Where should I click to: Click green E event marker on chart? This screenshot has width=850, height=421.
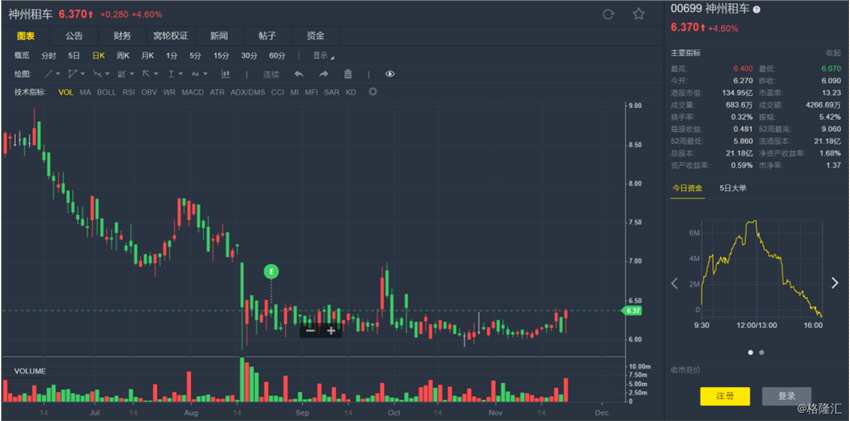[x=271, y=271]
